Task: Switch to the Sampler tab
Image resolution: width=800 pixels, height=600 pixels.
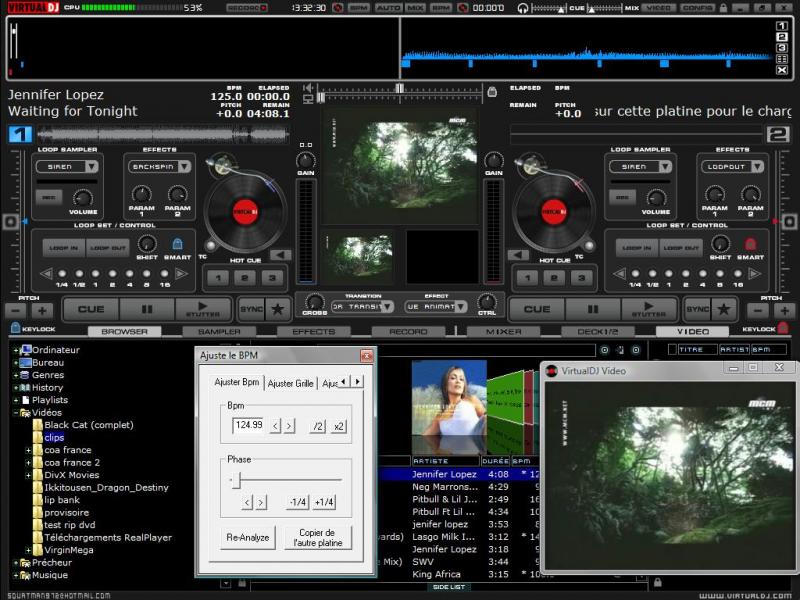Action: click(x=218, y=331)
